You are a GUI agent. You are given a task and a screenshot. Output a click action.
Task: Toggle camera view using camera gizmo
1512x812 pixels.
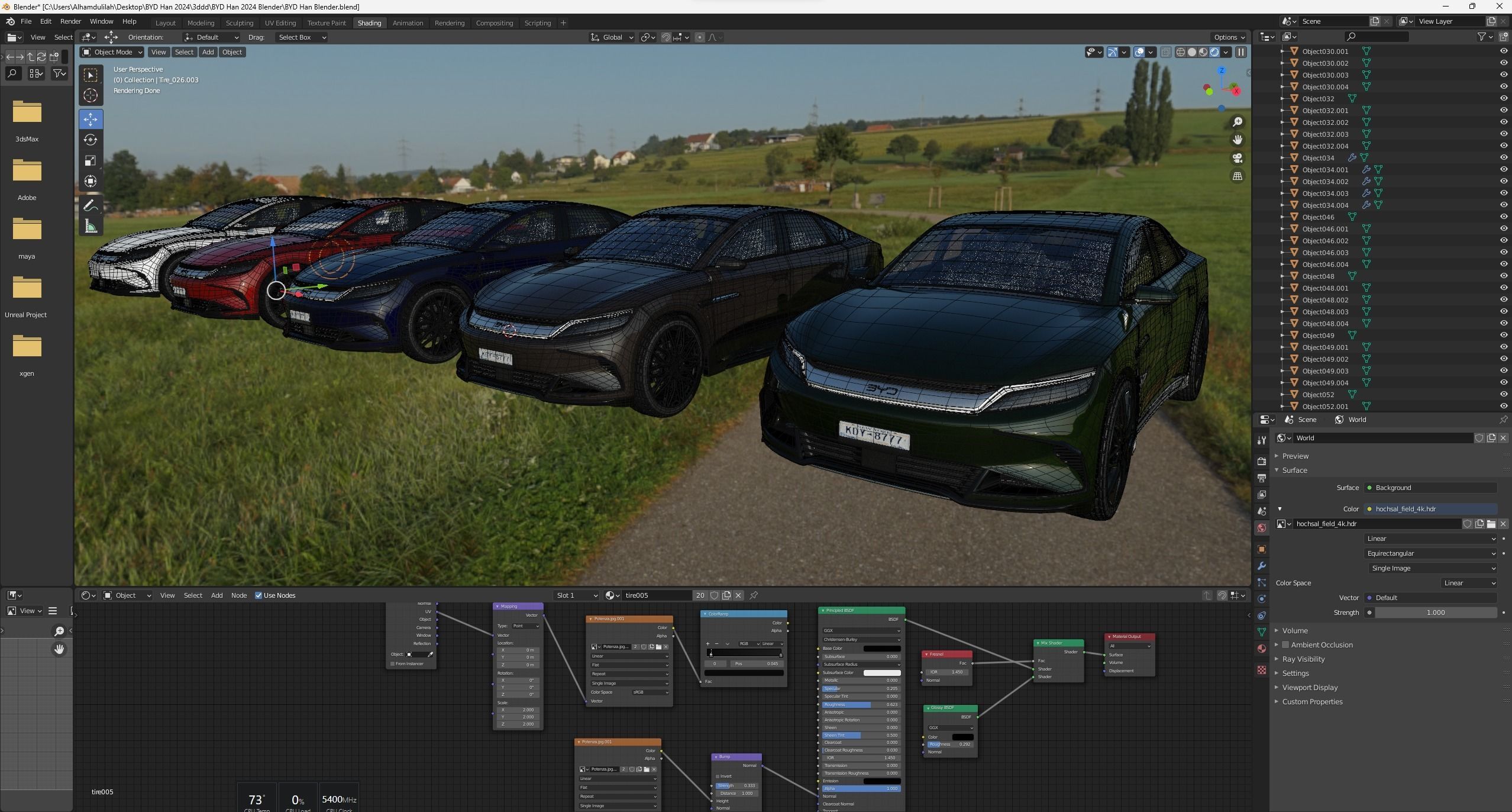click(x=1238, y=158)
